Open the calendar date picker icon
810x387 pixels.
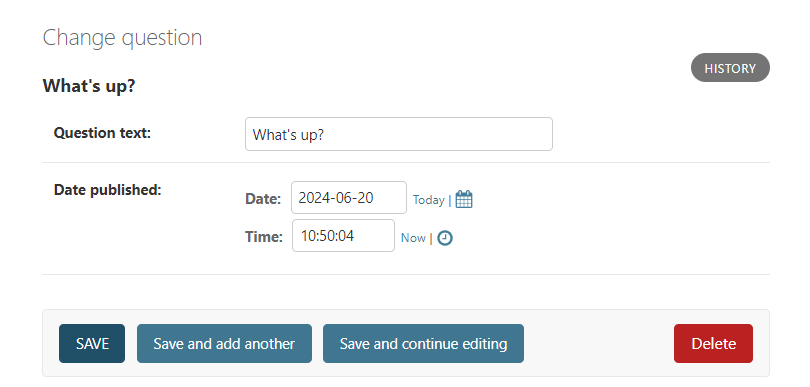464,199
